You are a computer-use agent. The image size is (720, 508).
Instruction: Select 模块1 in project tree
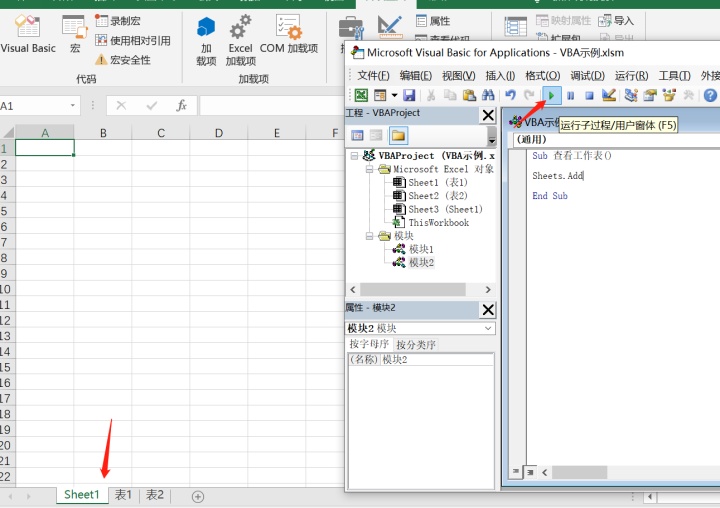coord(421,249)
